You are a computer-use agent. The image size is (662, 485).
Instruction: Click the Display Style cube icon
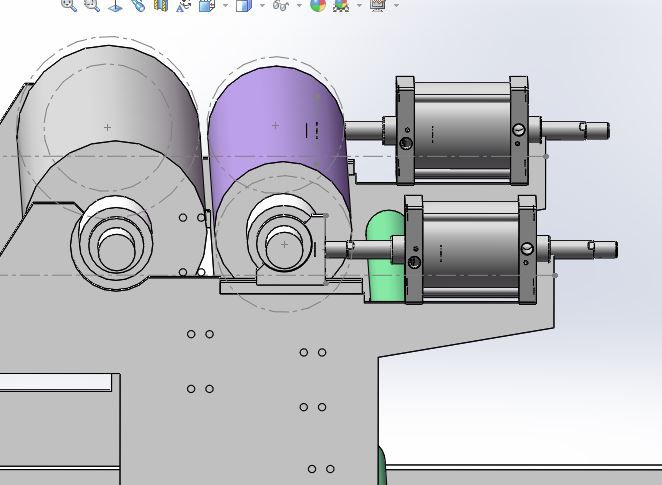click(x=244, y=5)
